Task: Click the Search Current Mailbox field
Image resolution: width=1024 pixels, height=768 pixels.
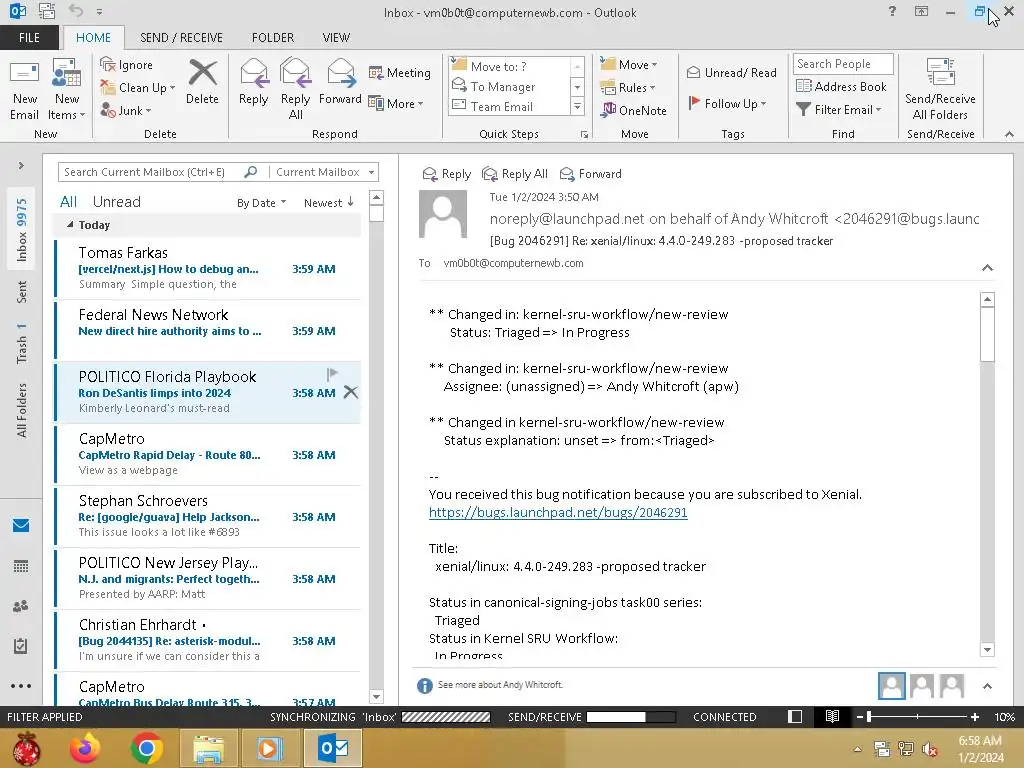Action: click(x=152, y=172)
